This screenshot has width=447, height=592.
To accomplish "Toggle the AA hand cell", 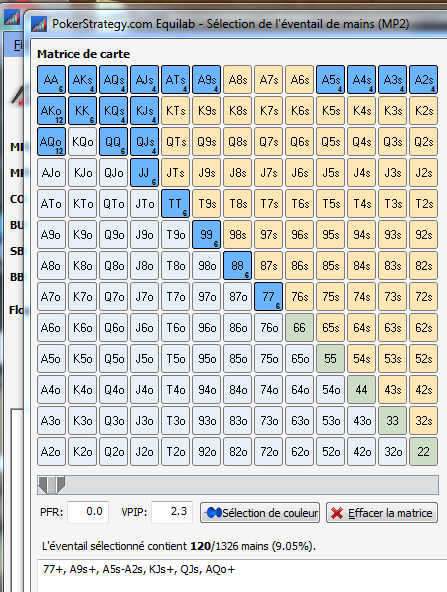I will click(x=51, y=80).
